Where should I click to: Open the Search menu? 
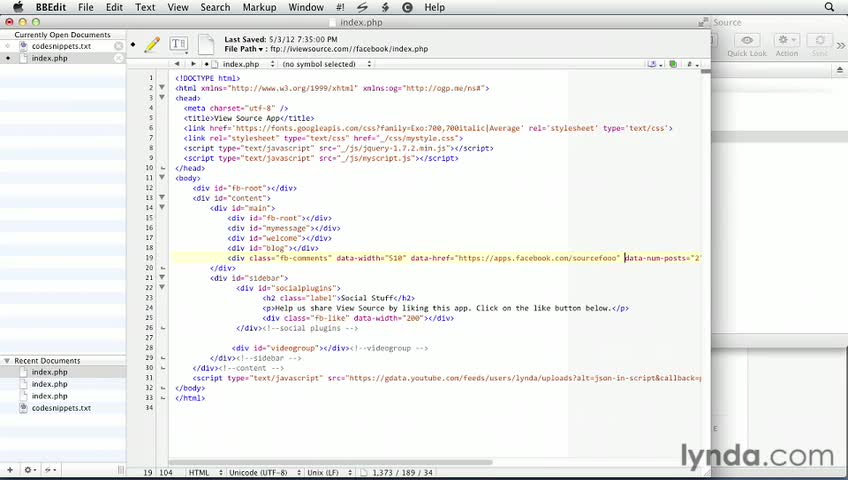click(215, 7)
